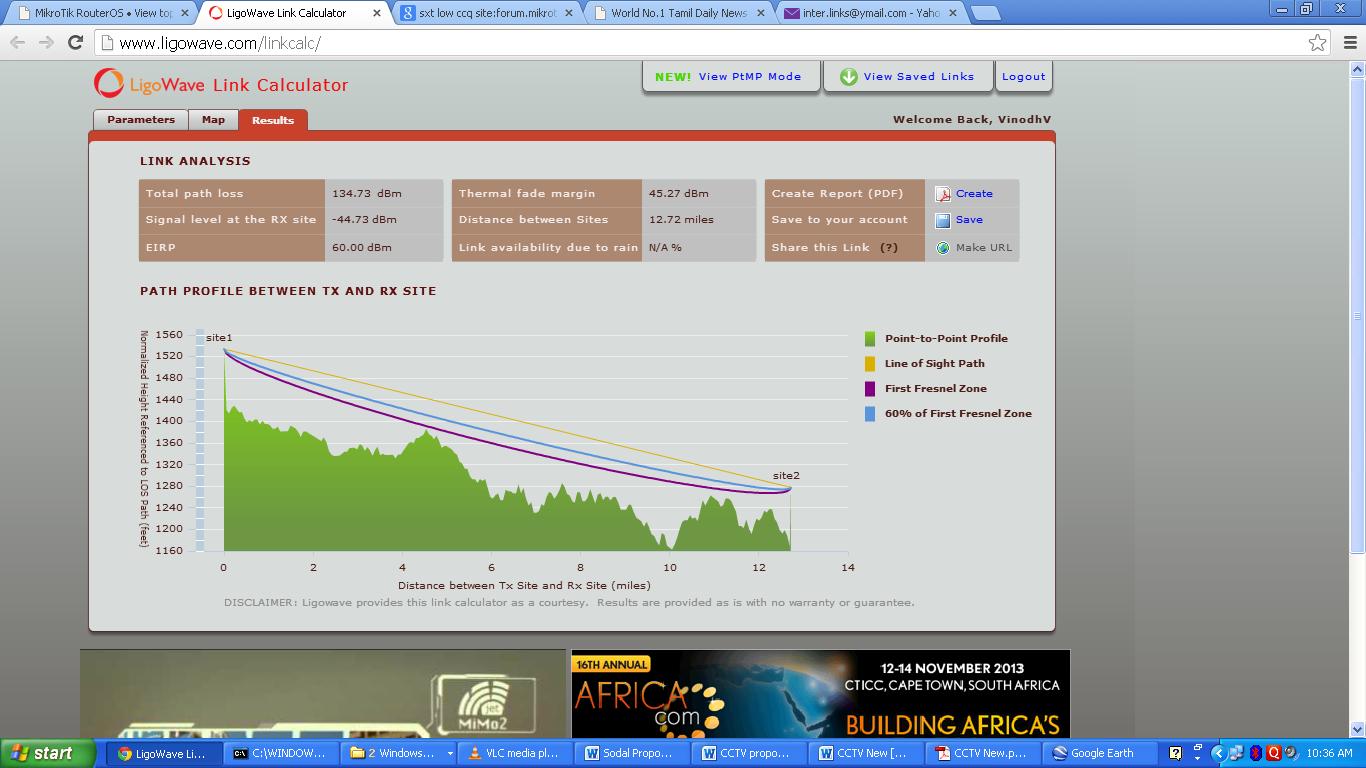Click the PDF icon beside Create

943,194
